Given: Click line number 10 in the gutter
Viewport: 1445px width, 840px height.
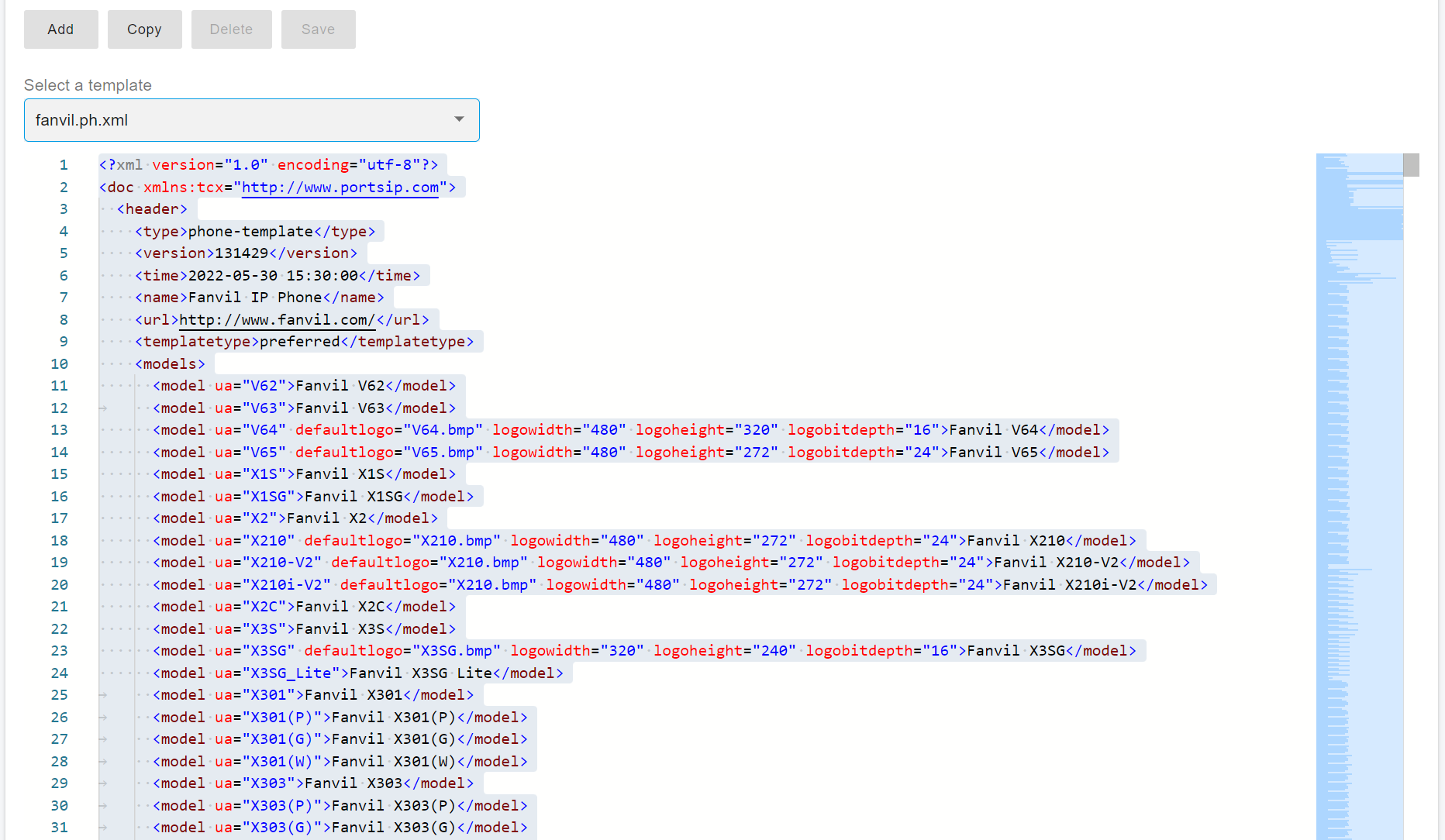Looking at the screenshot, I should coord(60,364).
